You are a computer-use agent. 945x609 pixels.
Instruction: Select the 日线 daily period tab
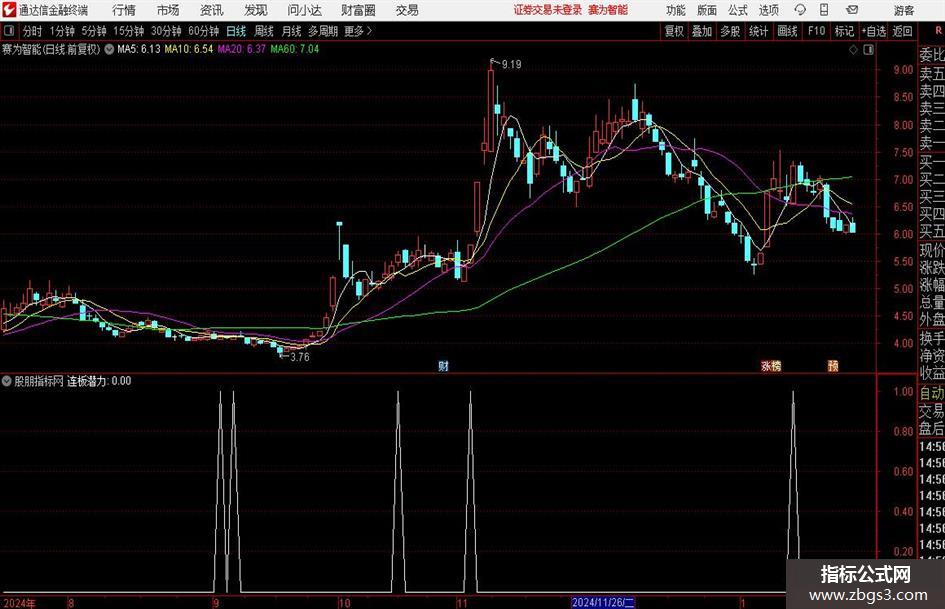(x=236, y=31)
